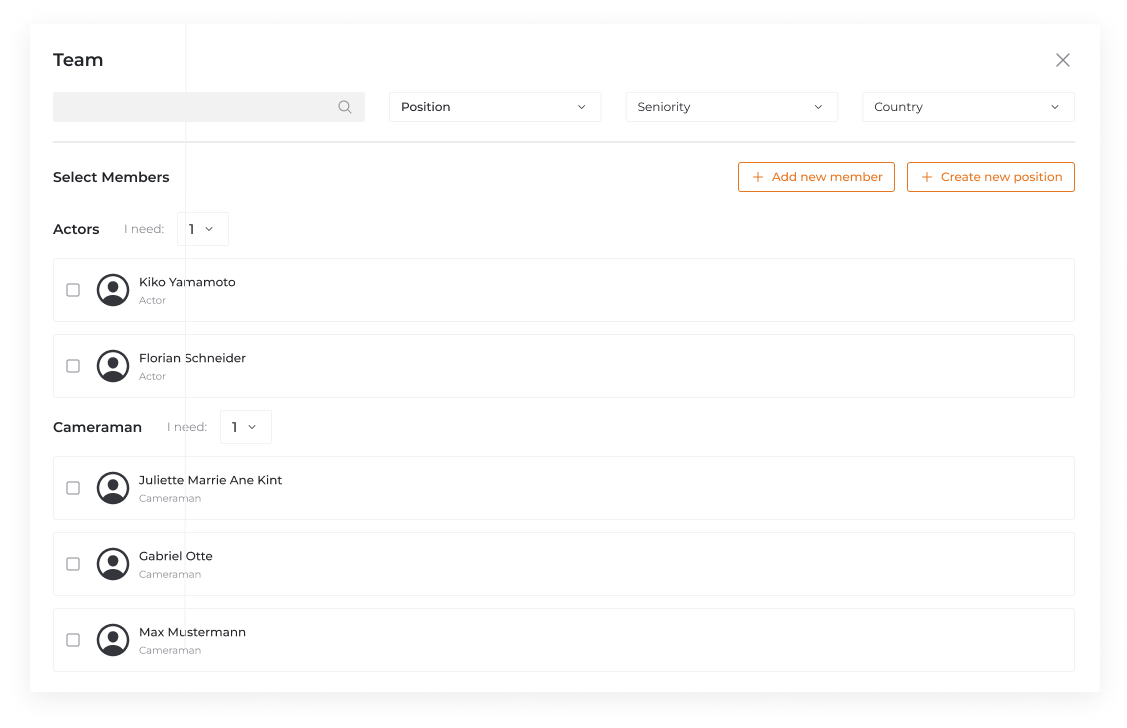Click Juliette Marrie Ane Kint's avatar
The width and height of the screenshot is (1127, 728).
click(x=113, y=488)
